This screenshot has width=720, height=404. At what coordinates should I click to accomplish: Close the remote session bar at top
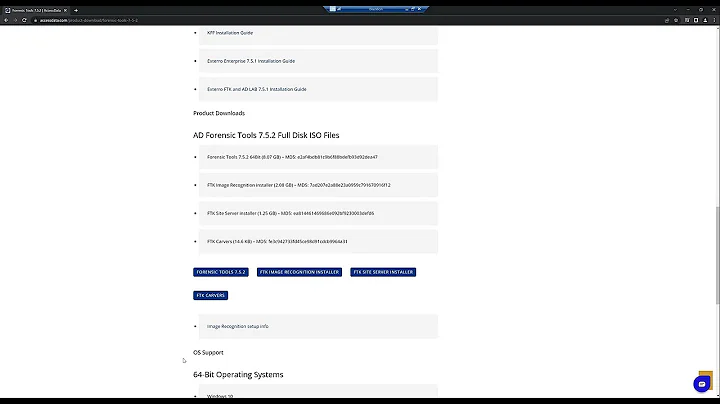419,9
